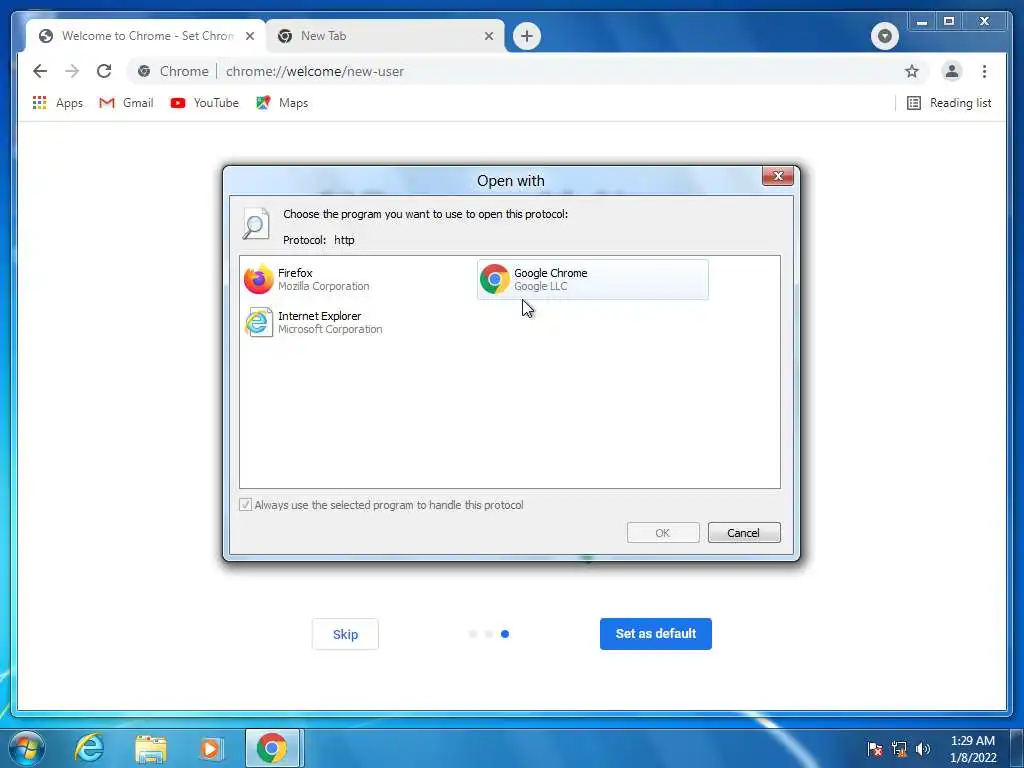1024x768 pixels.
Task: Open the Apps bookmark shortcut
Action: [x=57, y=103]
